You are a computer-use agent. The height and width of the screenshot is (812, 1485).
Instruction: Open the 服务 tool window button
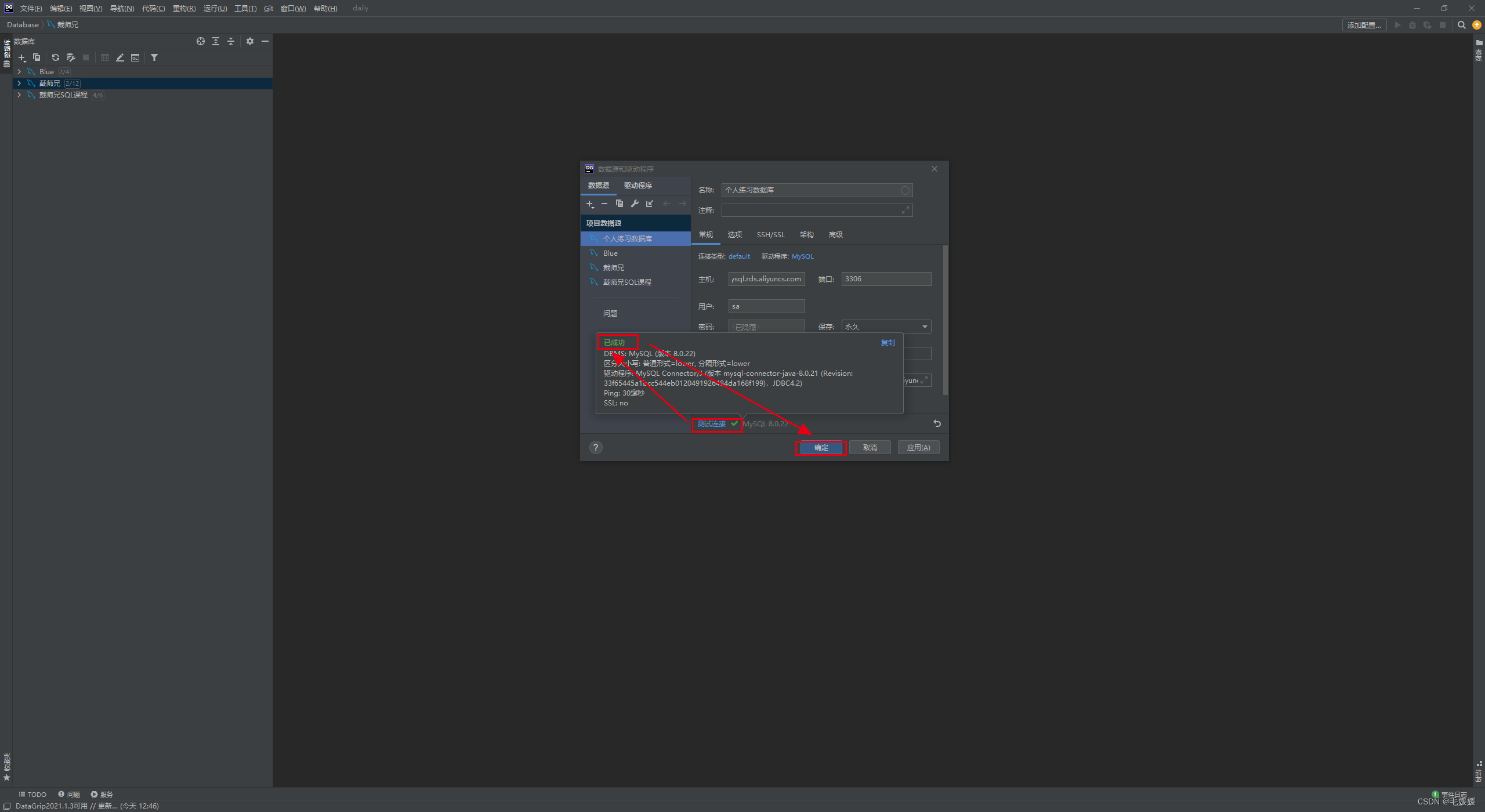[x=102, y=794]
